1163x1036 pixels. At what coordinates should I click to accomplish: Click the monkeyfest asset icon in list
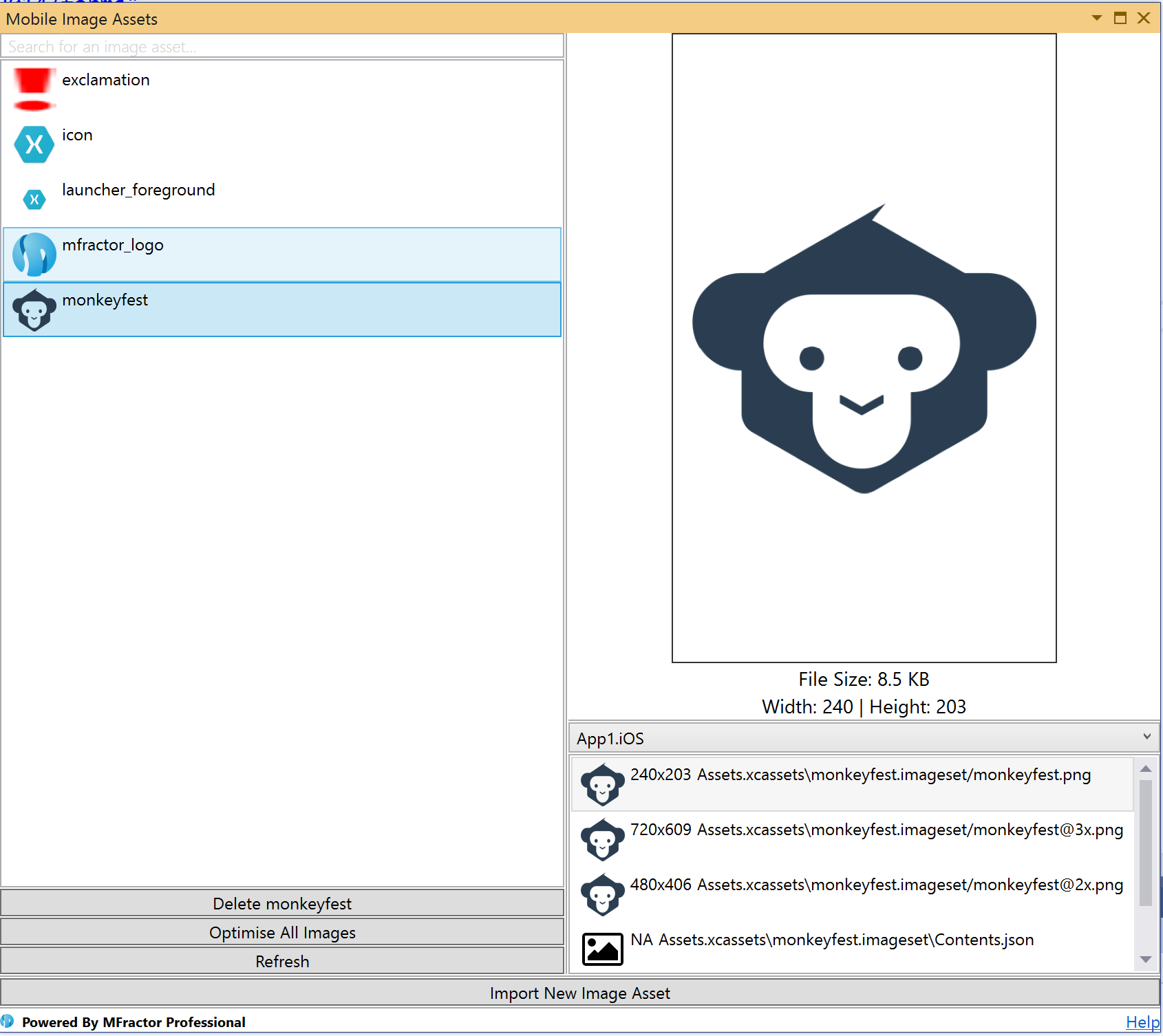(34, 310)
